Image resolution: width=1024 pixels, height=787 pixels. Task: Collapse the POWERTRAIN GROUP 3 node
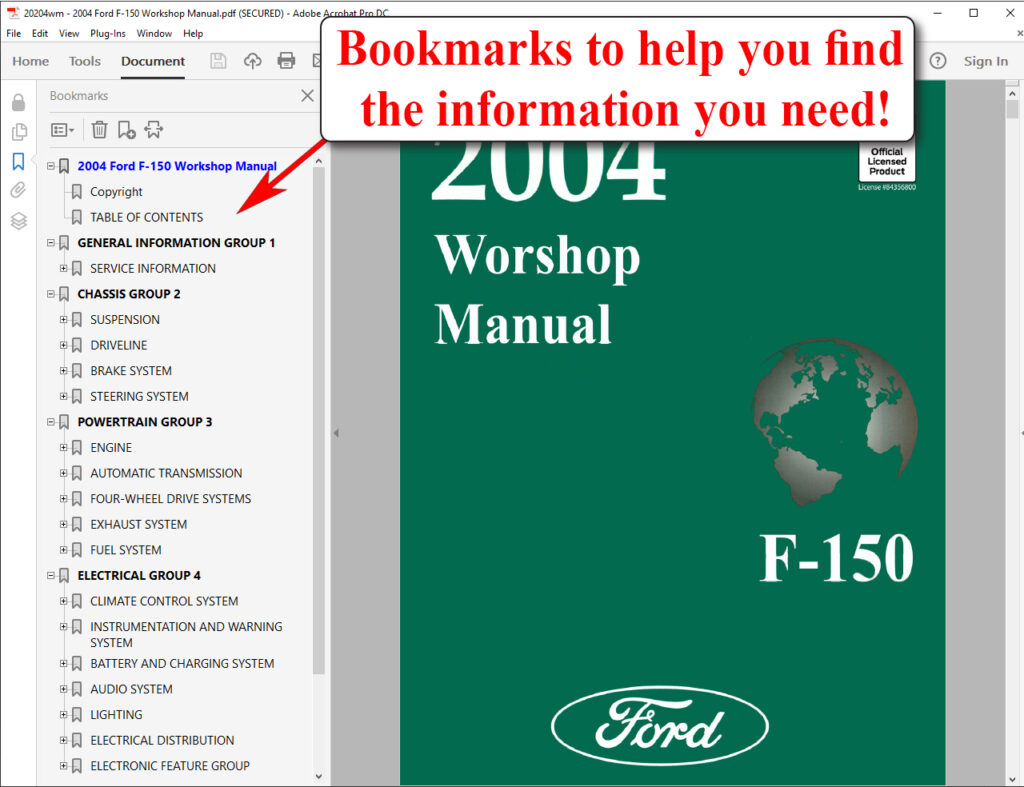(51, 422)
